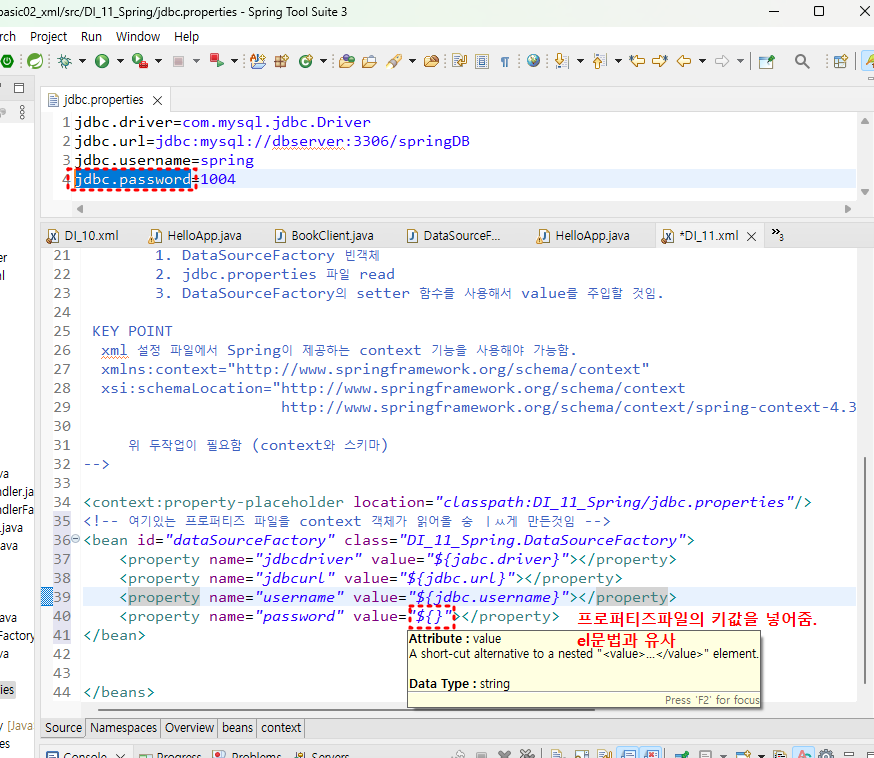Image resolution: width=874 pixels, height=758 pixels.
Task: Switch to beans bottom tab
Action: tap(237, 727)
